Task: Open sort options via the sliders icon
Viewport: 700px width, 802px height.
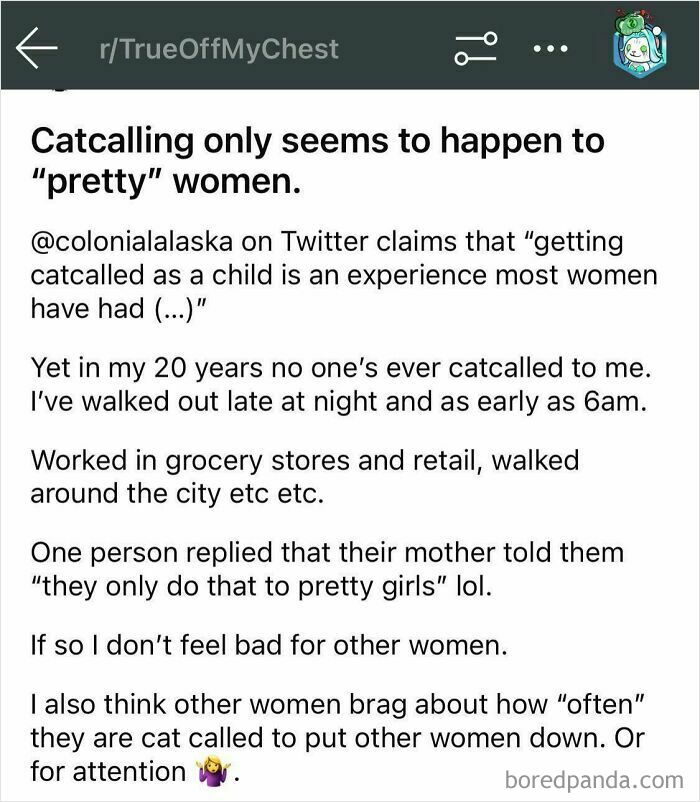Action: pos(477,45)
